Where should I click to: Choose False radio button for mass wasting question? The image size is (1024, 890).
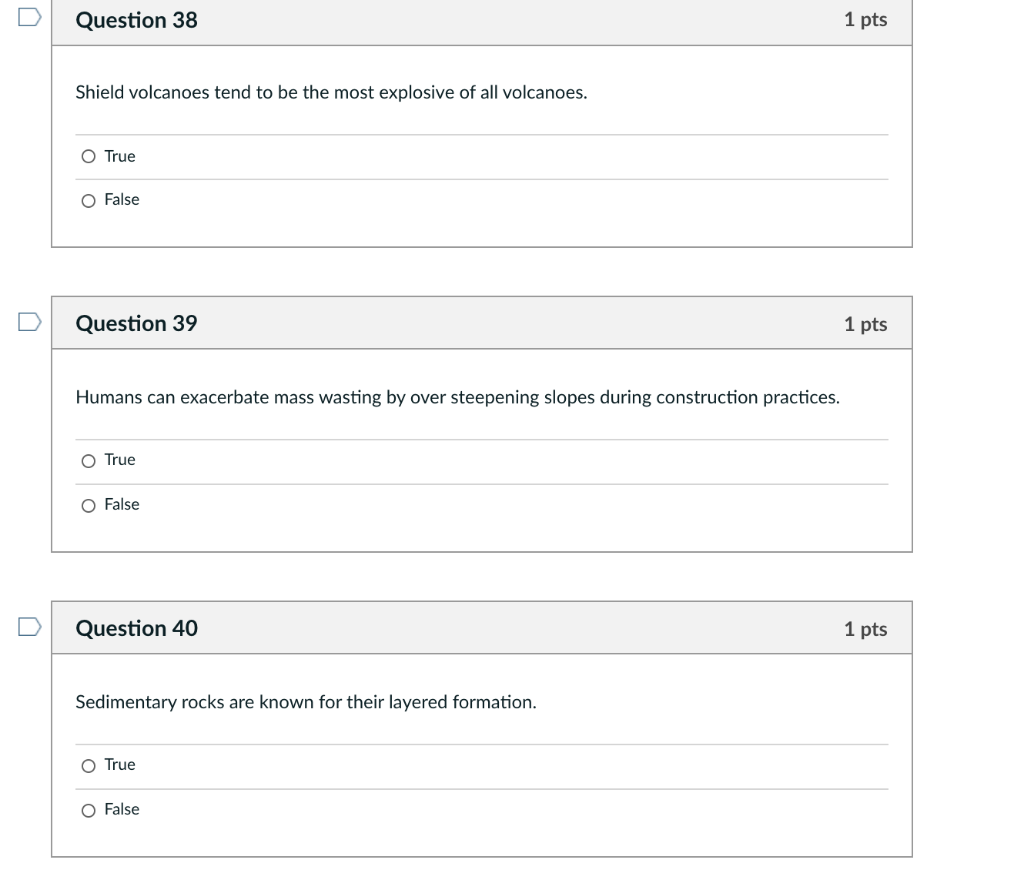[88, 506]
